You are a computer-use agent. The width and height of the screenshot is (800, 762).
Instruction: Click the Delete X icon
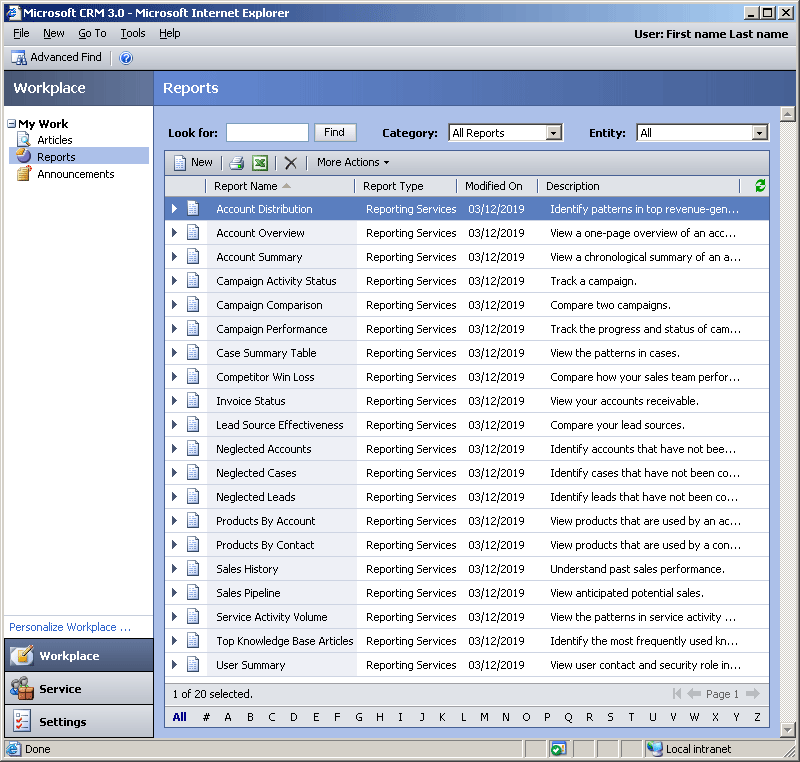pos(291,163)
